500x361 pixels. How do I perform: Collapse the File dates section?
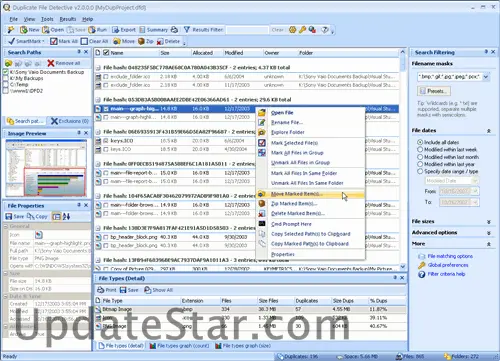click(489, 131)
